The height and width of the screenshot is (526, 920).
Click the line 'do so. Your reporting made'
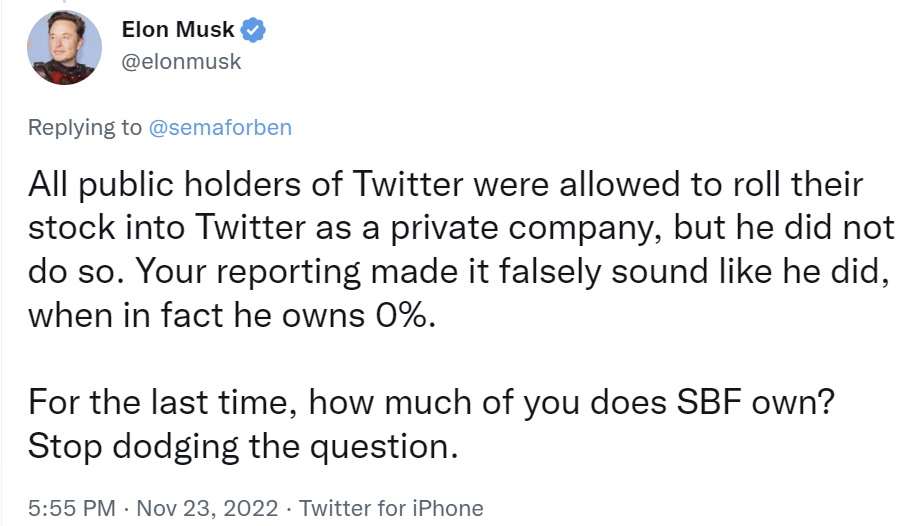coord(459,272)
